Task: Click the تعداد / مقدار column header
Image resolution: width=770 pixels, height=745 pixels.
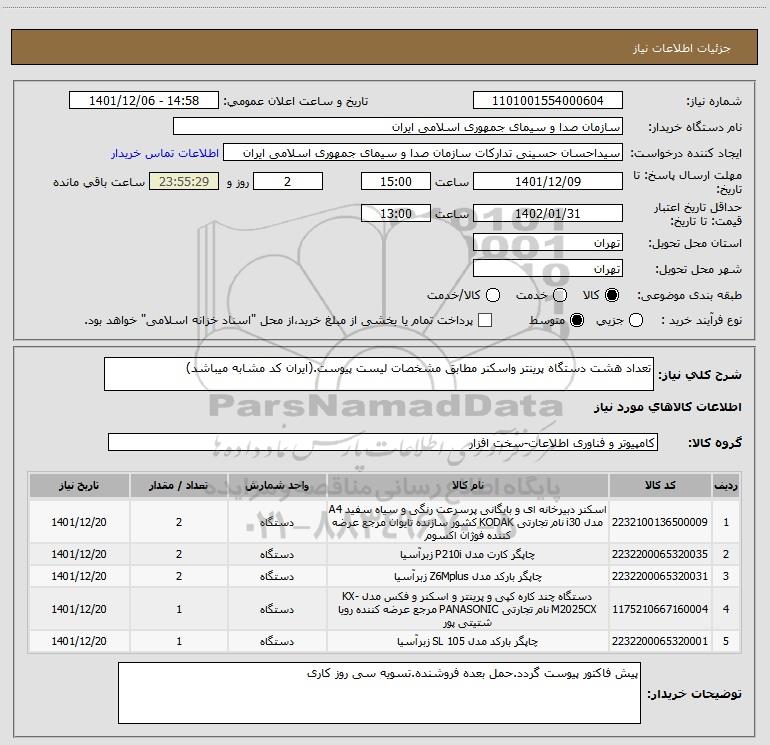Action: [179, 486]
